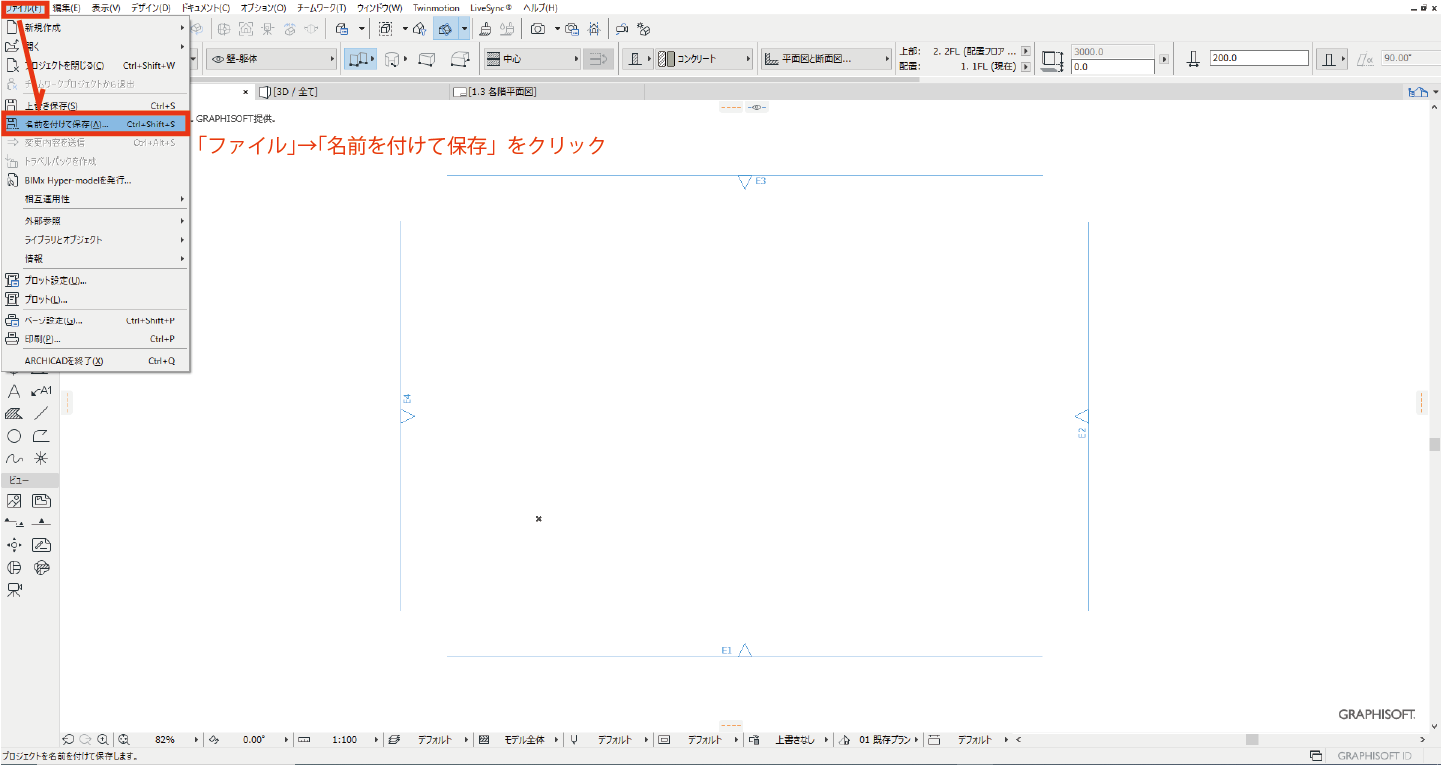The width and height of the screenshot is (1441, 765).
Task: Open the 編集(E) menu
Action: pyautogui.click(x=67, y=7)
